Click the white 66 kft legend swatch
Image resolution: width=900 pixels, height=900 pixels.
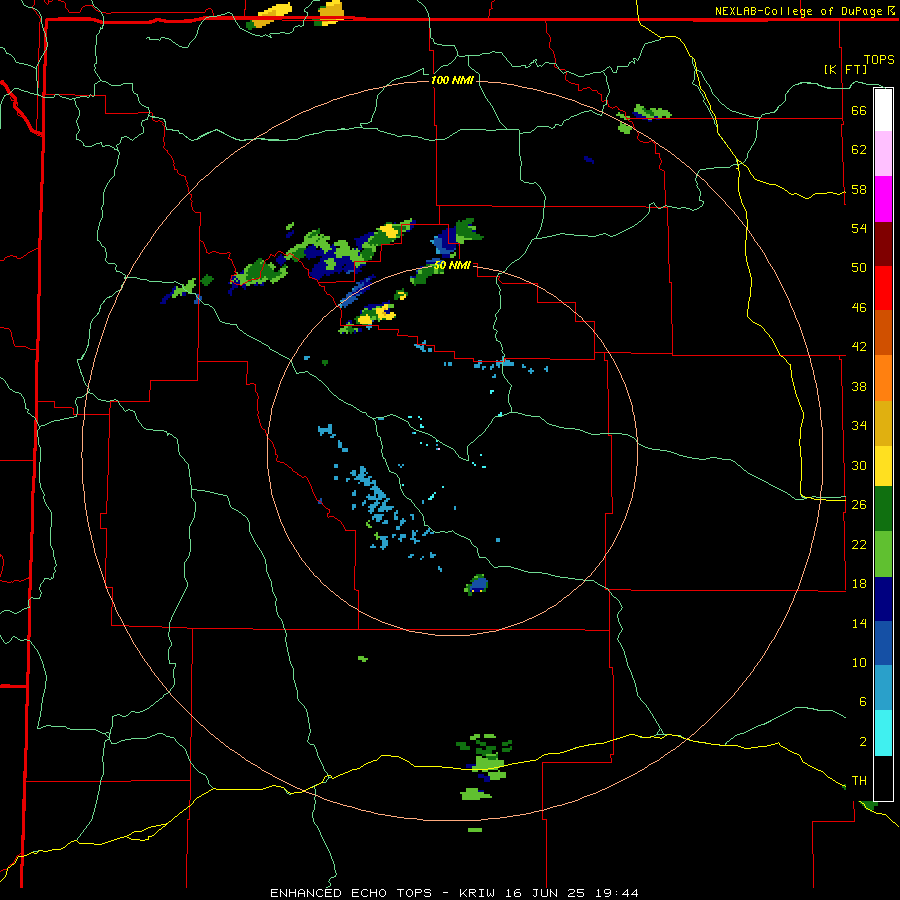tap(883, 110)
